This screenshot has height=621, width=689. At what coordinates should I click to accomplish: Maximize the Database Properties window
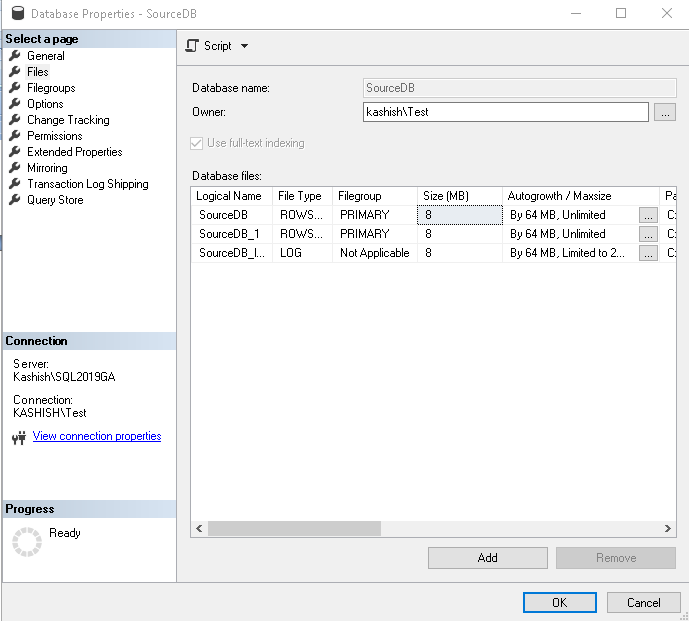point(621,13)
